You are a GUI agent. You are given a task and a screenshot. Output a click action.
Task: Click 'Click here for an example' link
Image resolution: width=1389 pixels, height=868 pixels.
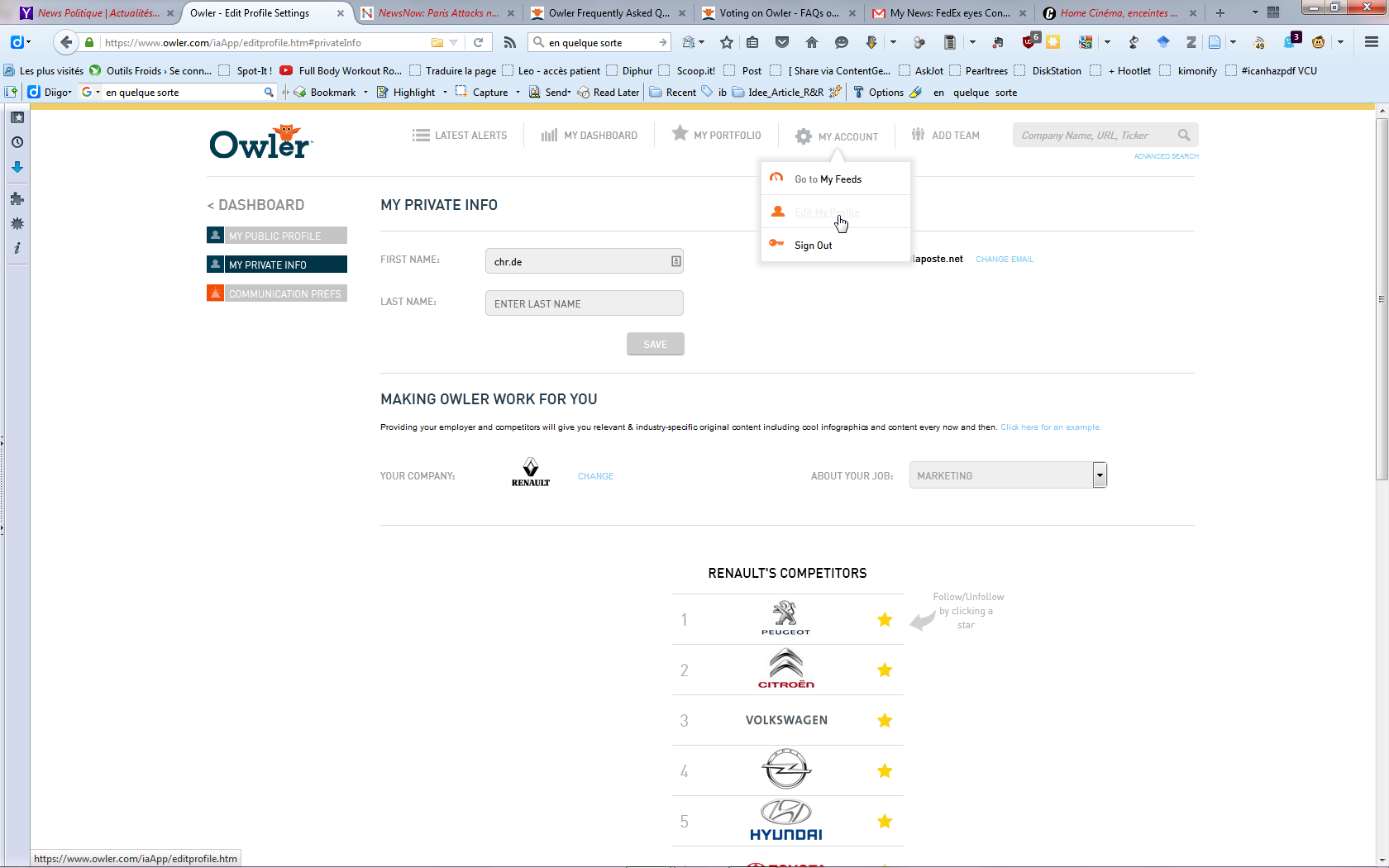pyautogui.click(x=1050, y=427)
